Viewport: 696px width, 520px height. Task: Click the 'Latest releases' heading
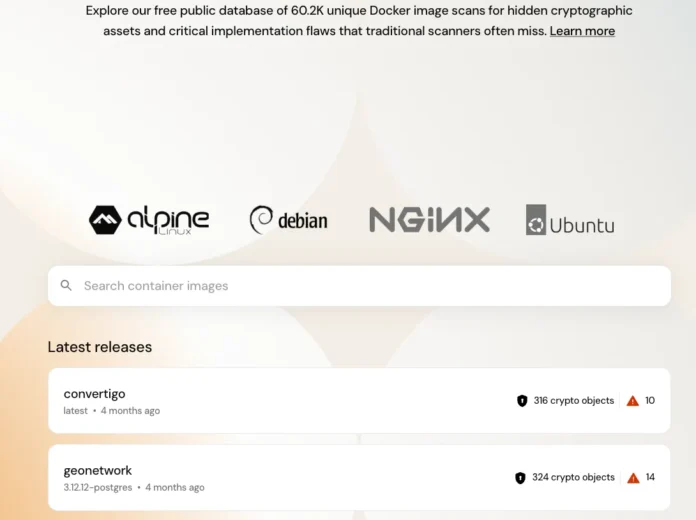tap(100, 347)
